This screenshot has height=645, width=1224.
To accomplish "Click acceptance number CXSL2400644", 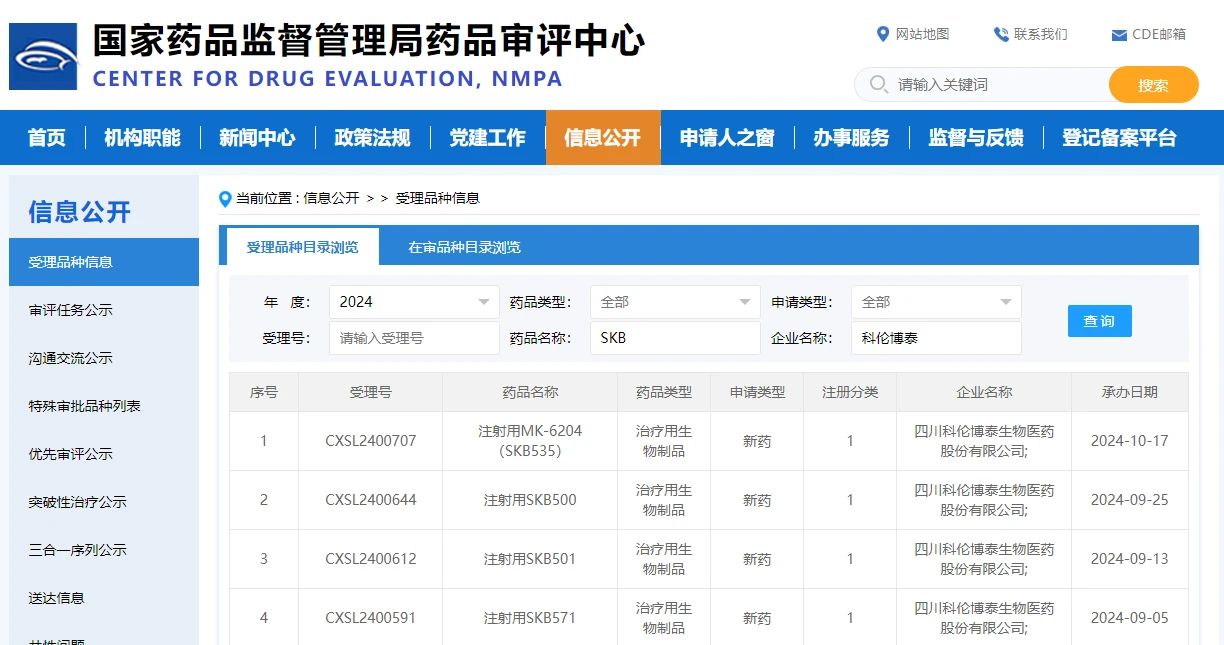I will tap(370, 500).
